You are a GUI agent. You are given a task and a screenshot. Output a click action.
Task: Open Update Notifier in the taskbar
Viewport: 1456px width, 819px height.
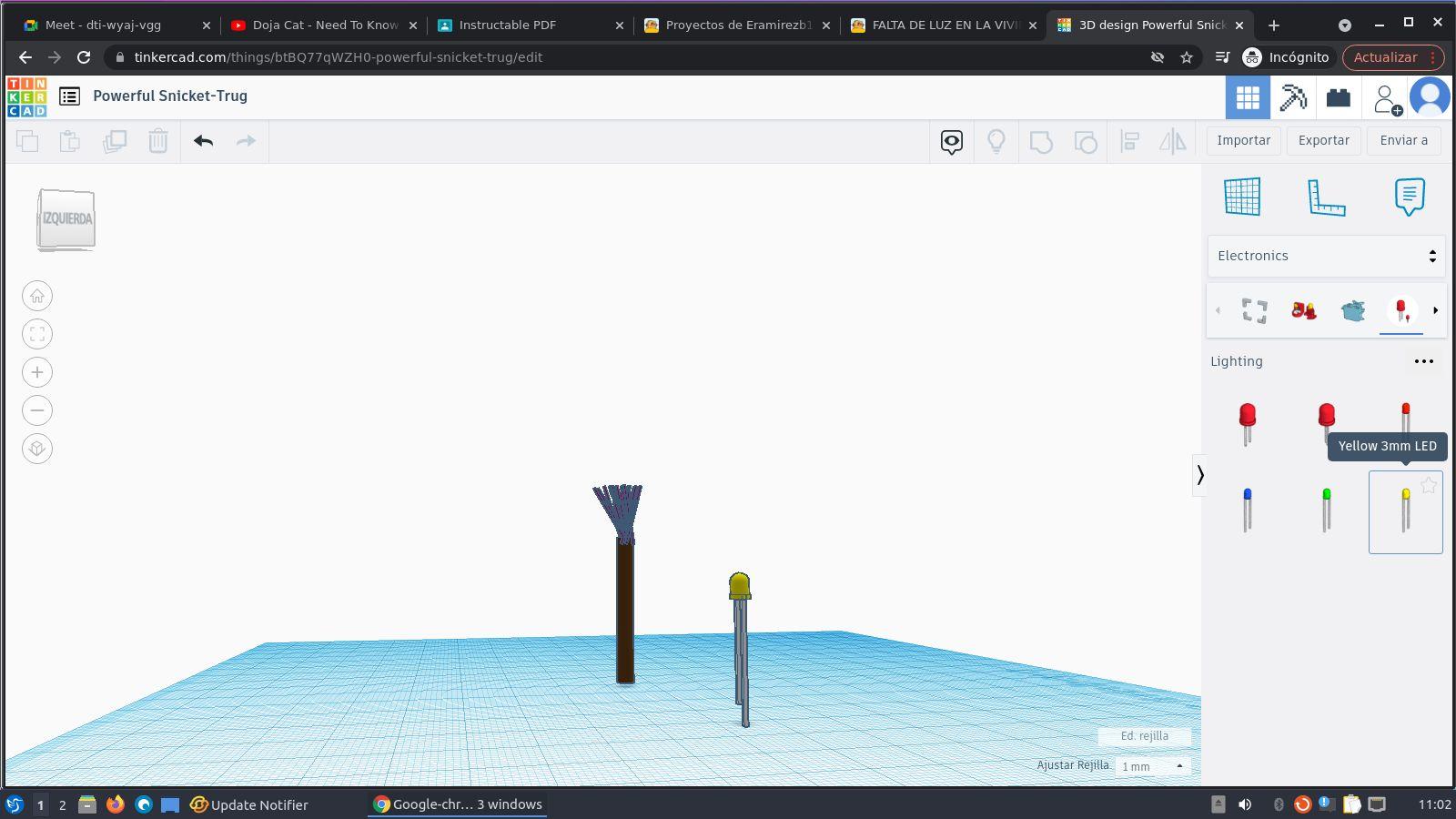click(x=249, y=804)
